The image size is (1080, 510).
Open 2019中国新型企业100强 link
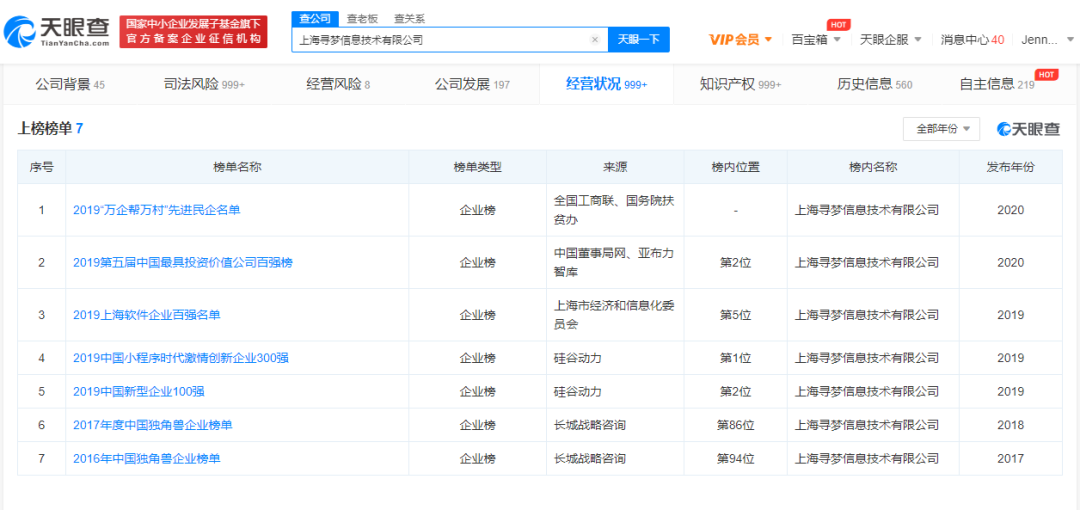tap(138, 391)
